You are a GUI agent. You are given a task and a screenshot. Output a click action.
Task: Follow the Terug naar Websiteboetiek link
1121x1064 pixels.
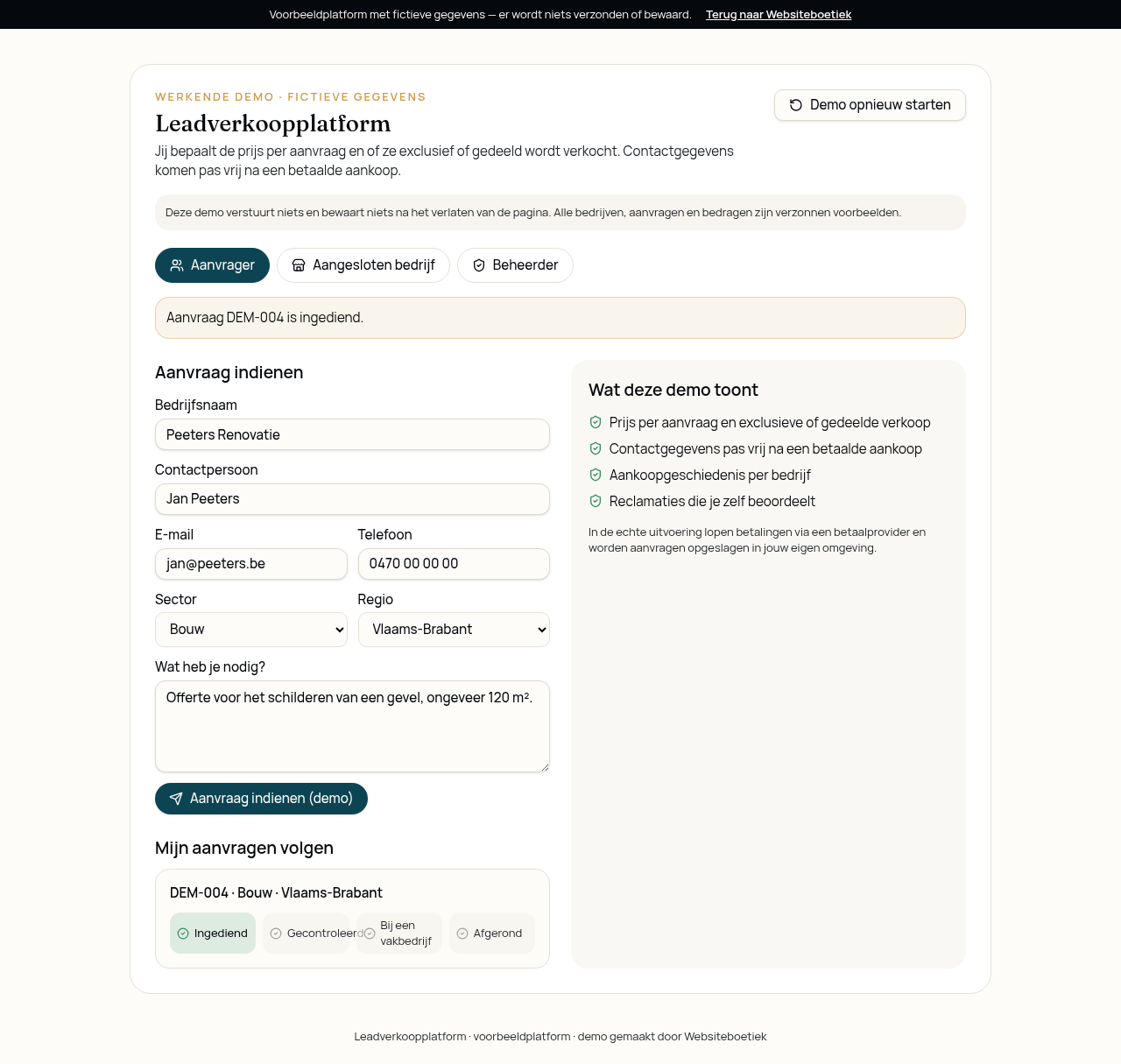tap(779, 14)
